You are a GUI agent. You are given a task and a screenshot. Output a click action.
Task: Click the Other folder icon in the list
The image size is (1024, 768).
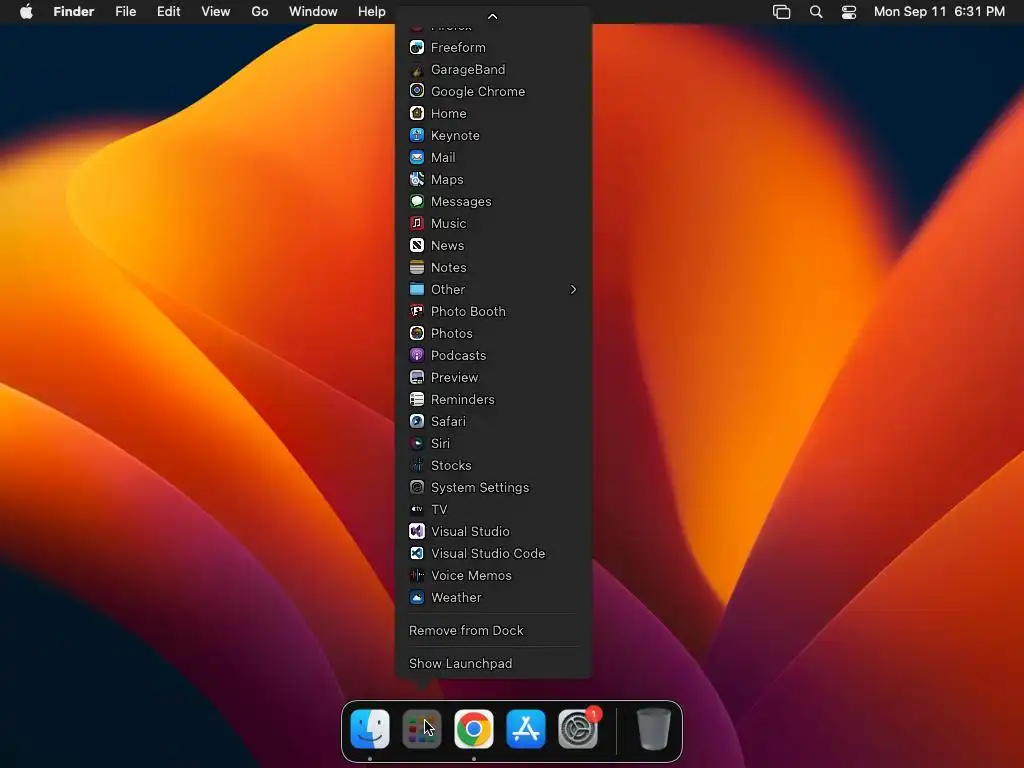[417, 289]
